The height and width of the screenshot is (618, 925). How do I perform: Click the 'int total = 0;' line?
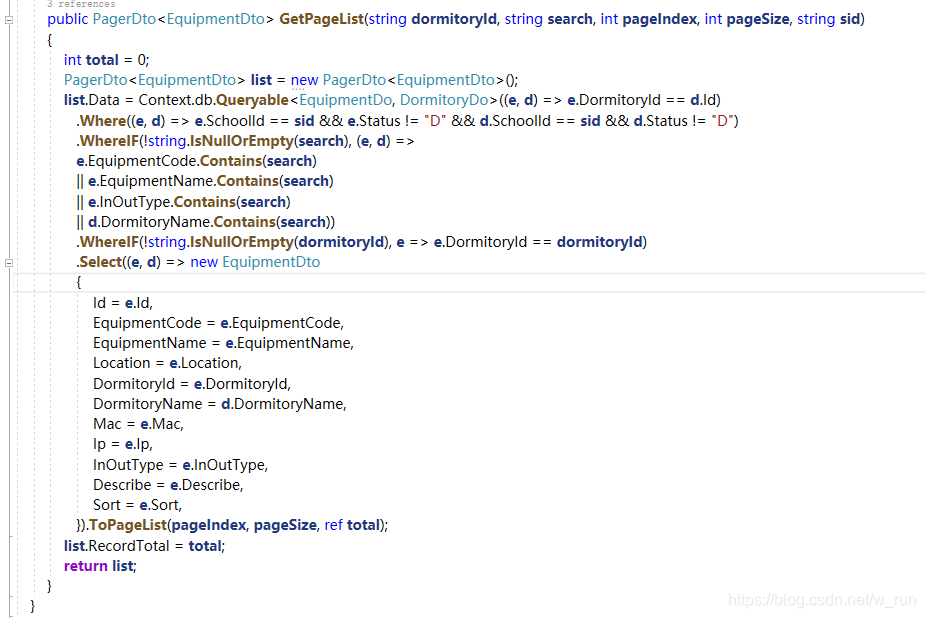(x=106, y=60)
